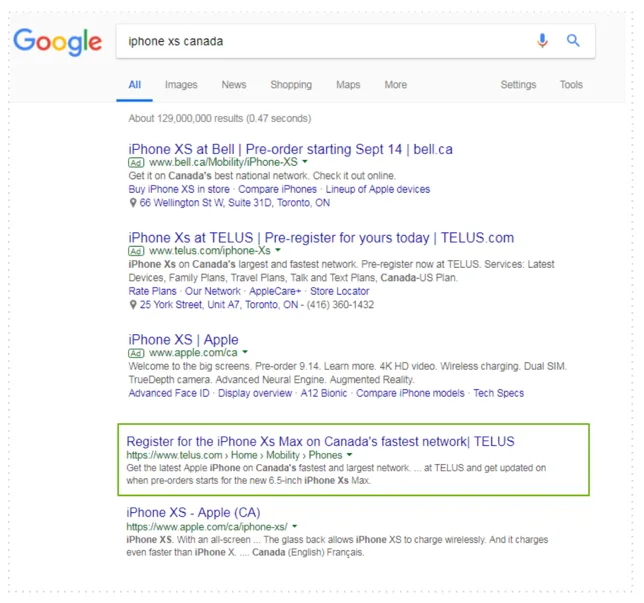This screenshot has height=603, width=644.
Task: Click Ad badge beside www.apple.com/ca URL
Action: [136, 353]
